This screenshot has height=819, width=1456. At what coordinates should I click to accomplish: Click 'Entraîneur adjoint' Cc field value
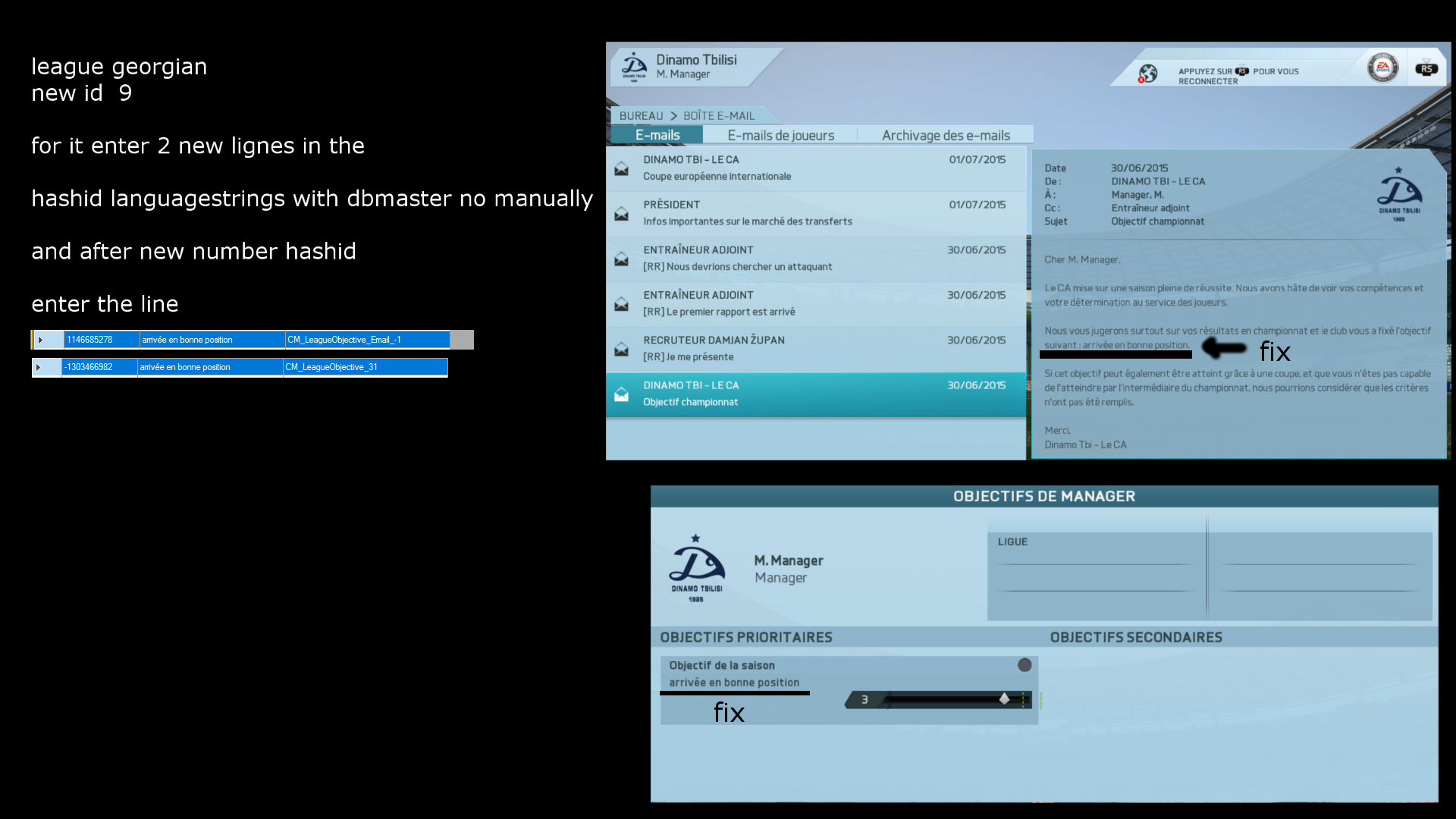(x=1150, y=208)
